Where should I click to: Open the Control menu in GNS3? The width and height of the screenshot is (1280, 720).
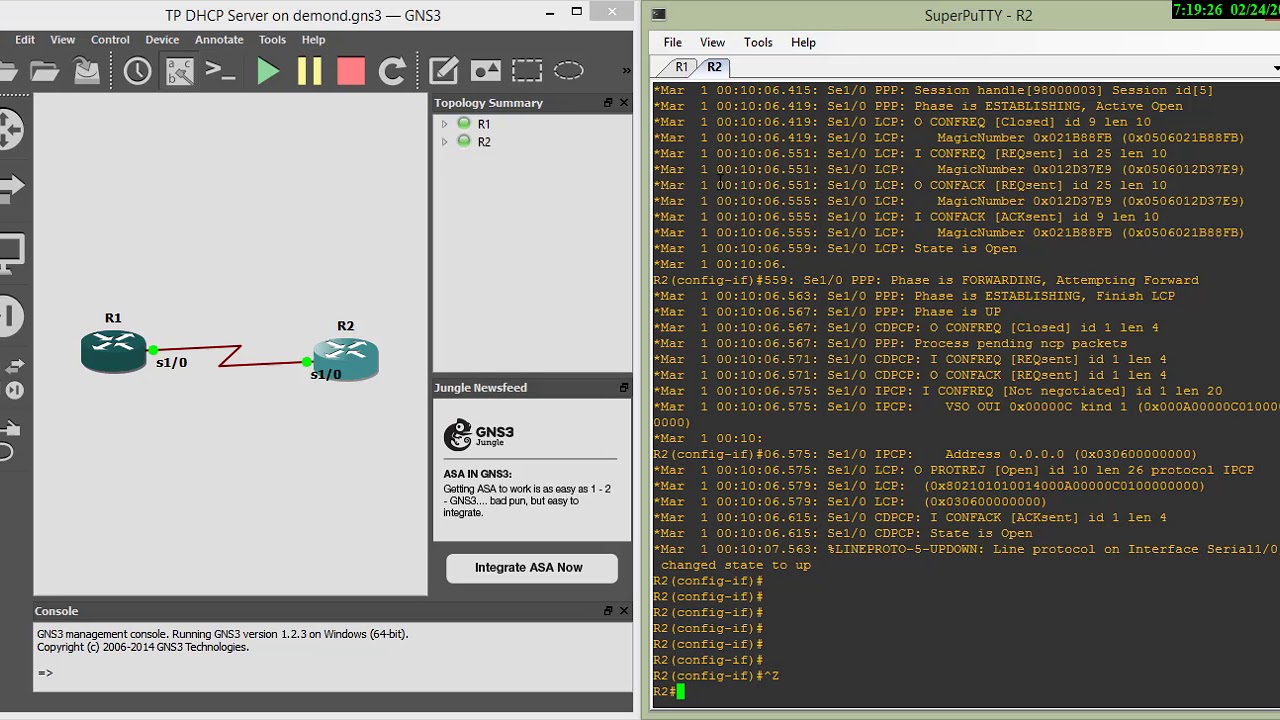[x=110, y=40]
